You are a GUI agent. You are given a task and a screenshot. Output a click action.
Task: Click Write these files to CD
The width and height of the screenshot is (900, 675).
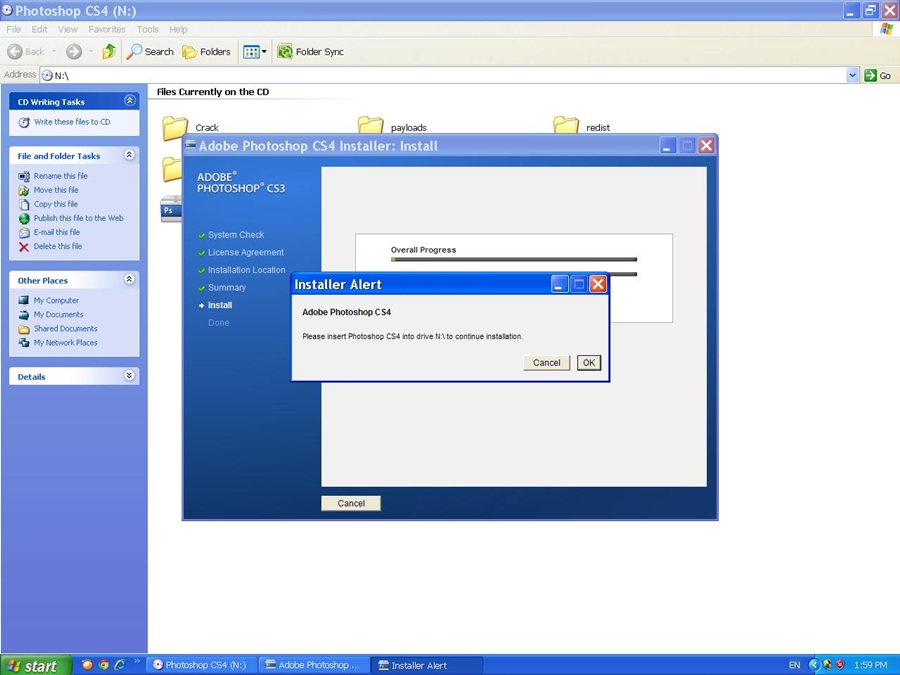coord(72,122)
